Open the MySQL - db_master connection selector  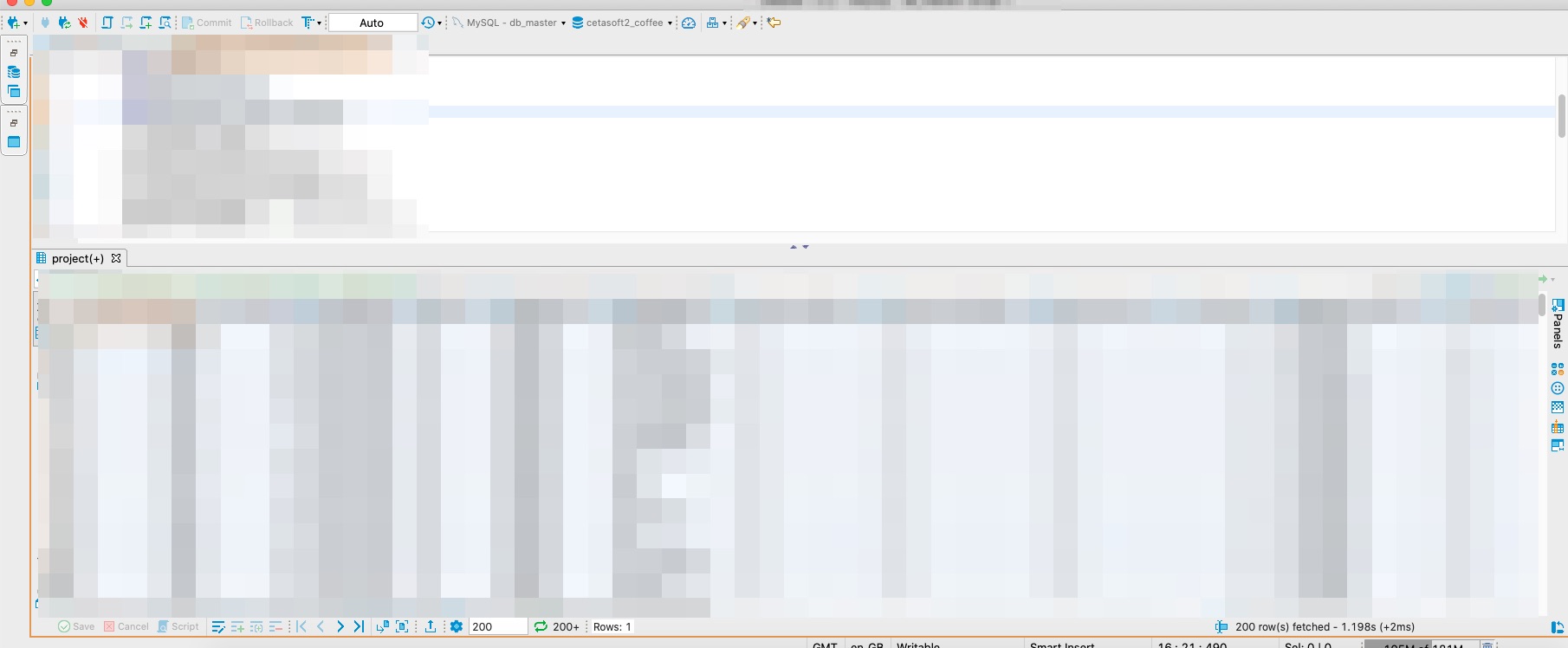coord(509,23)
